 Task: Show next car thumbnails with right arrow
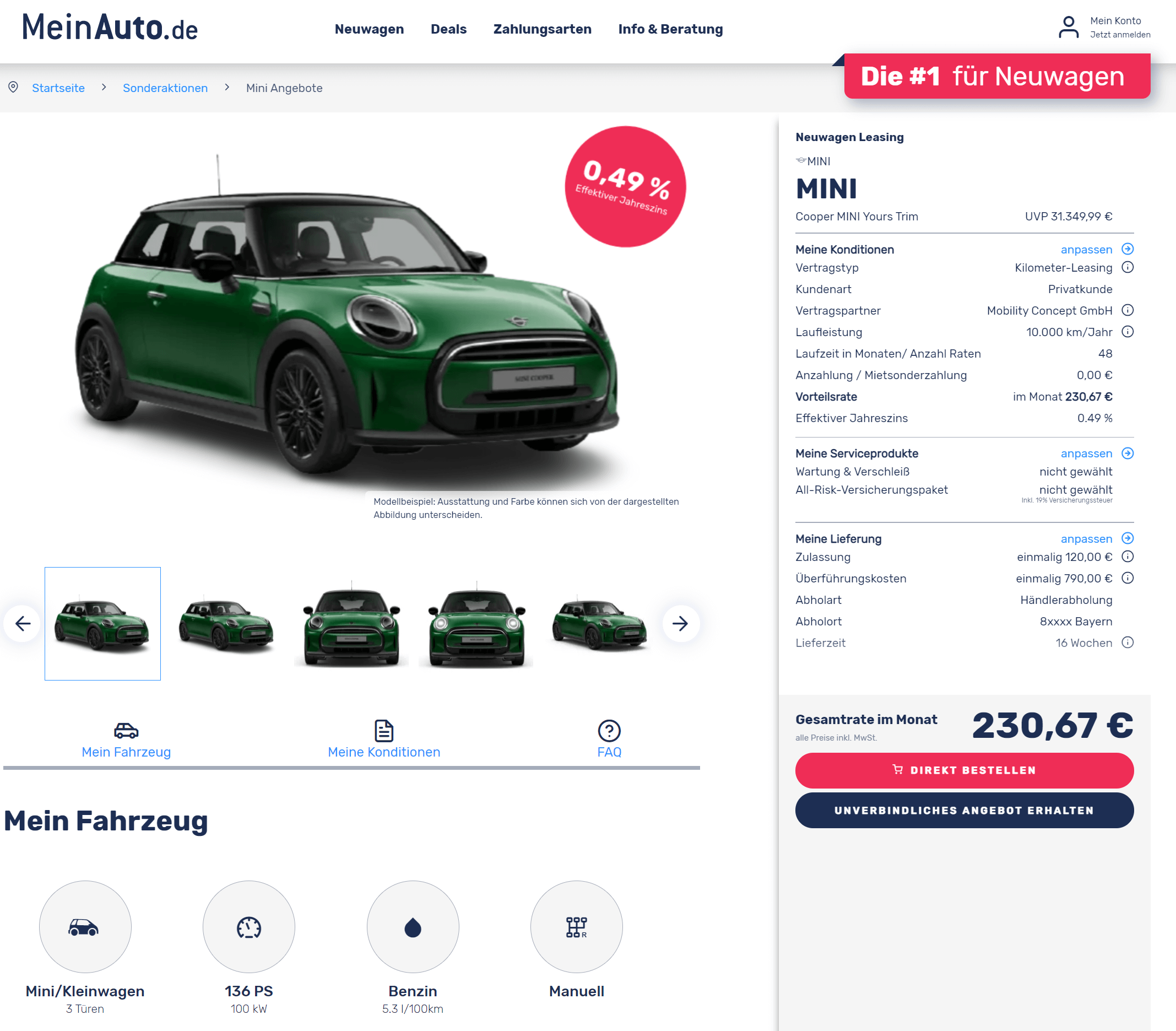pyautogui.click(x=680, y=623)
